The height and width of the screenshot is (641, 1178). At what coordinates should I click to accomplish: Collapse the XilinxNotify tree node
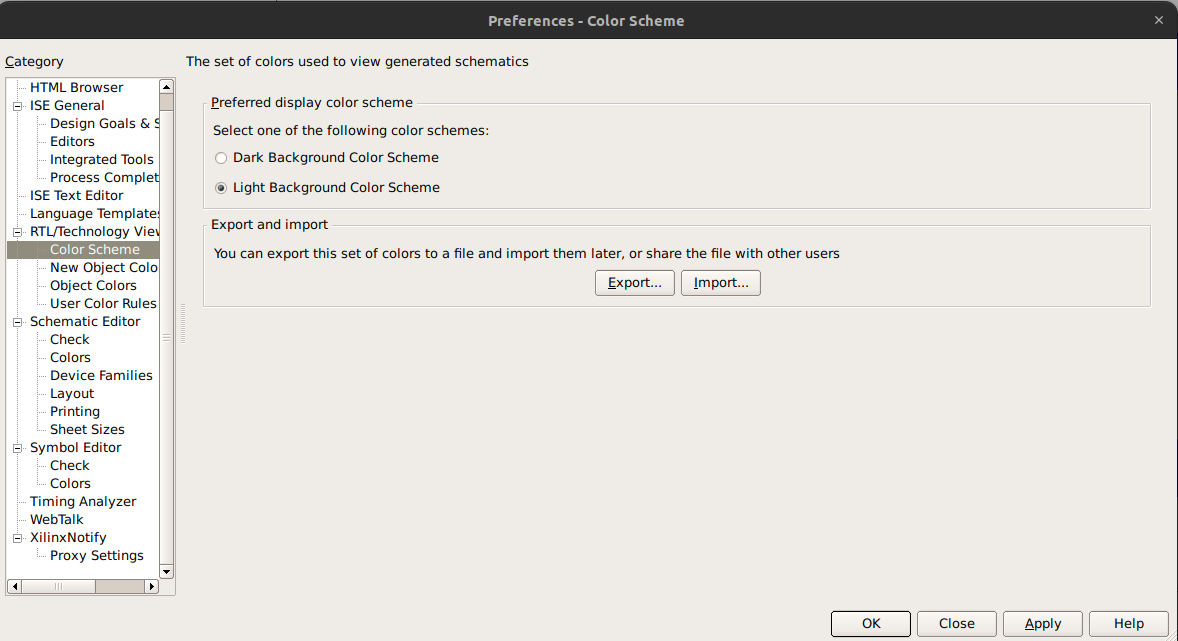click(x=17, y=538)
